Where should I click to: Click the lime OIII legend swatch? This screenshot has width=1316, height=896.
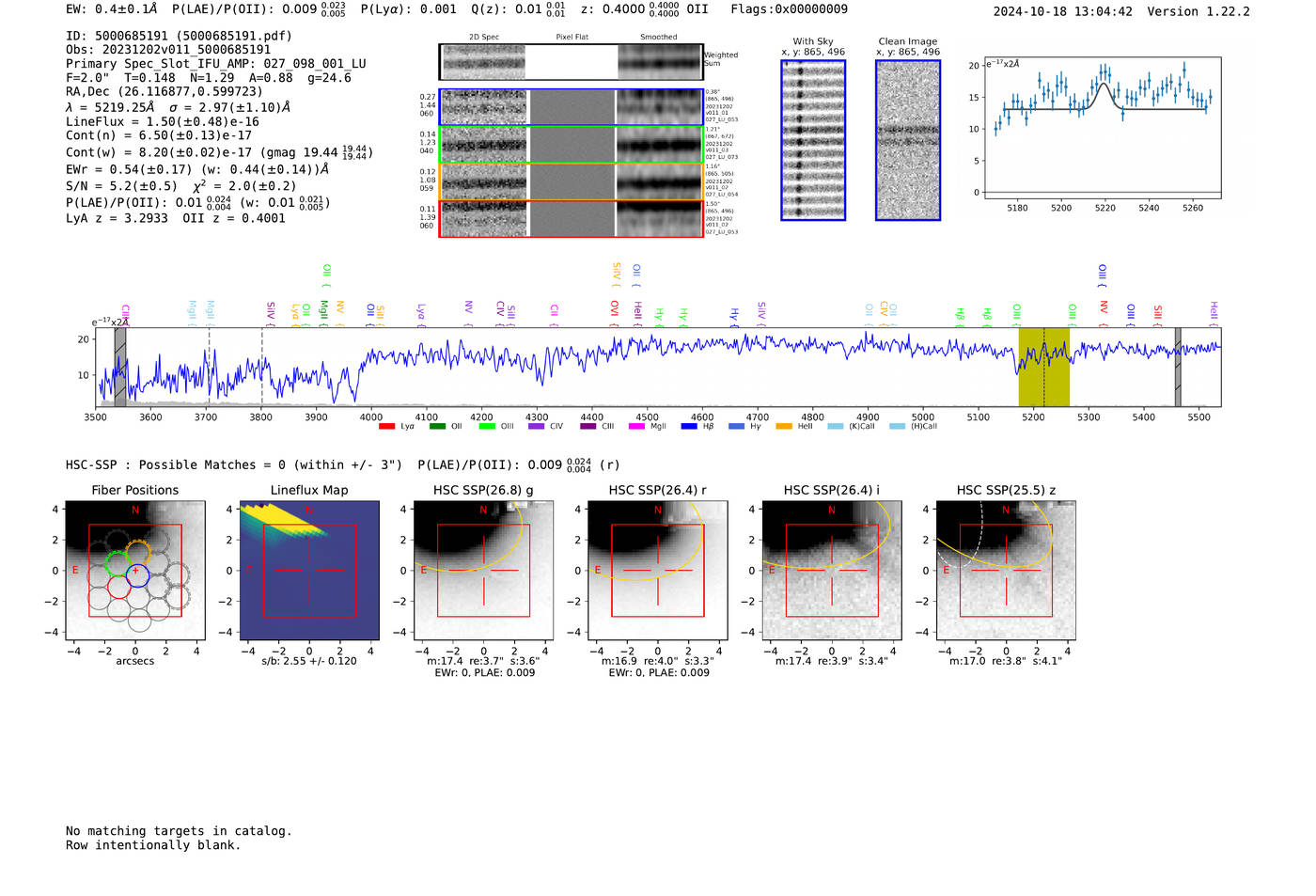tap(487, 427)
